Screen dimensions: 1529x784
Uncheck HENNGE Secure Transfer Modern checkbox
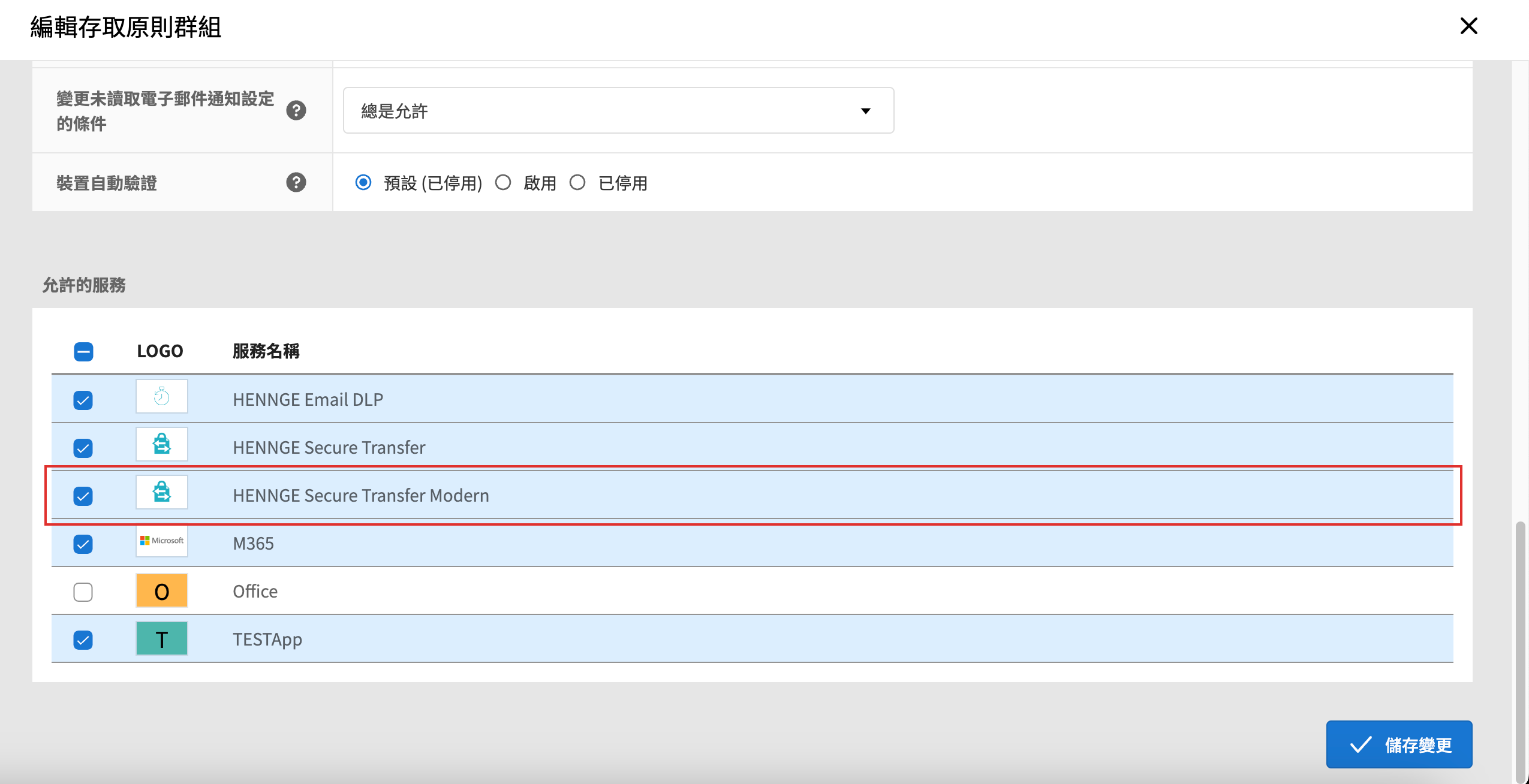83,496
